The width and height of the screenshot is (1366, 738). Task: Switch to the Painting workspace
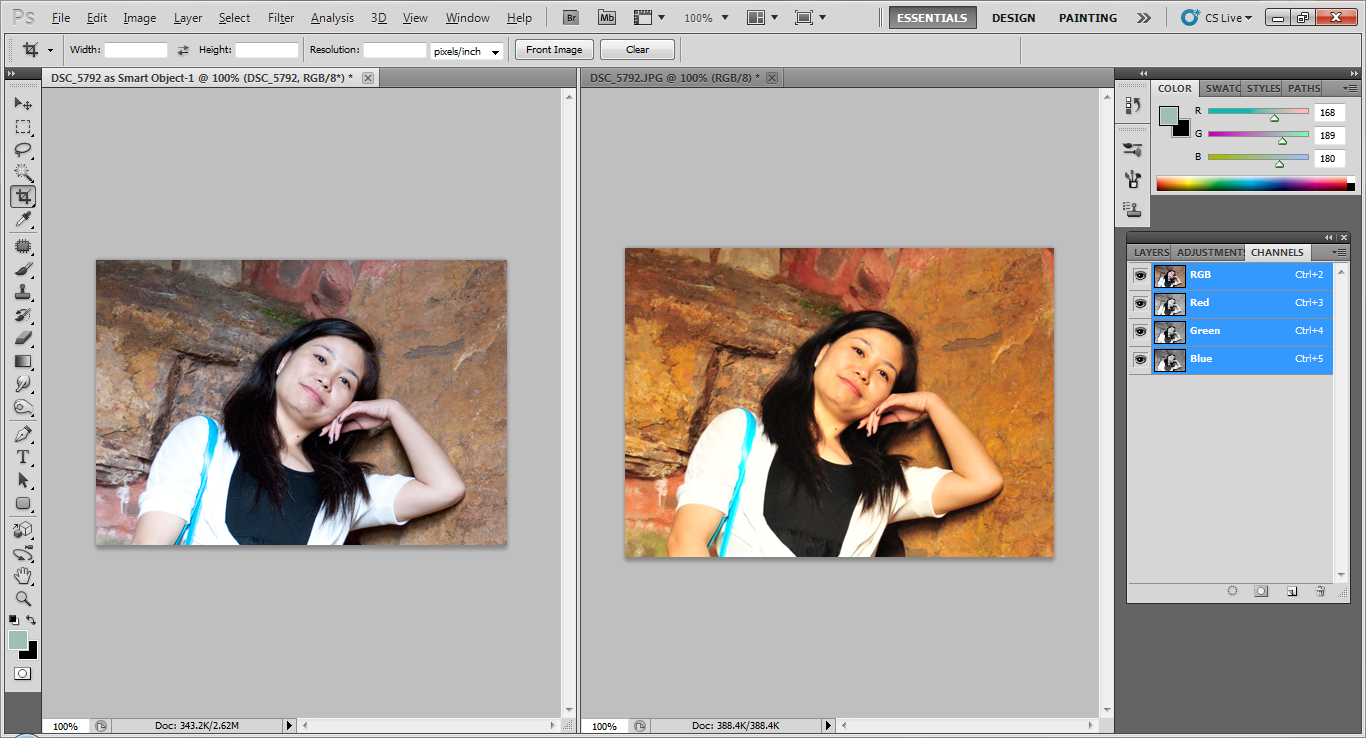click(x=1088, y=18)
